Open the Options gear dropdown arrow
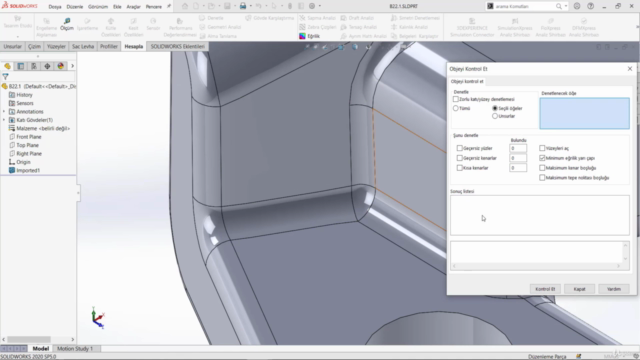The image size is (640, 360). click(320, 6)
